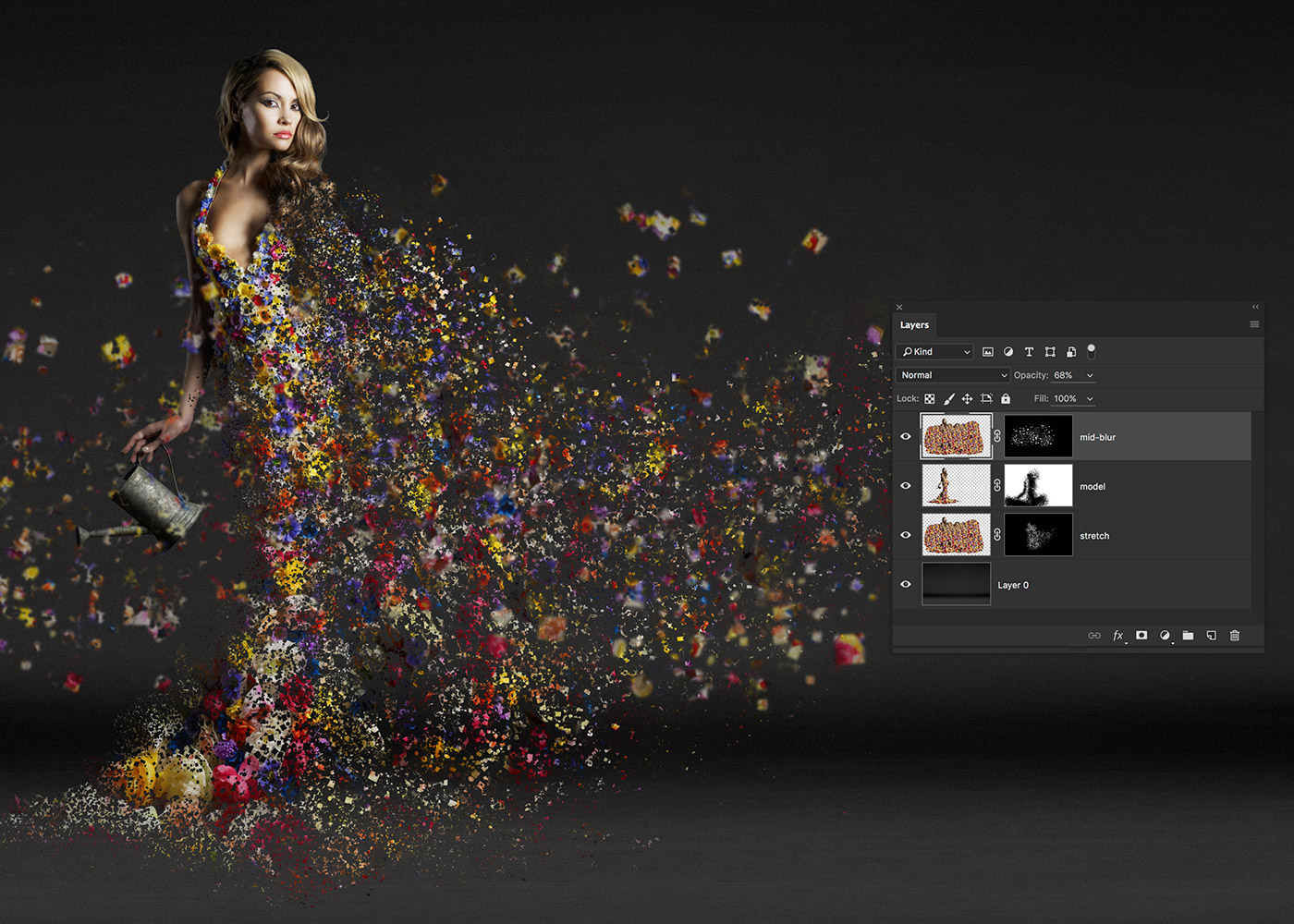
Task: Create new group folder icon
Action: click(x=1188, y=636)
